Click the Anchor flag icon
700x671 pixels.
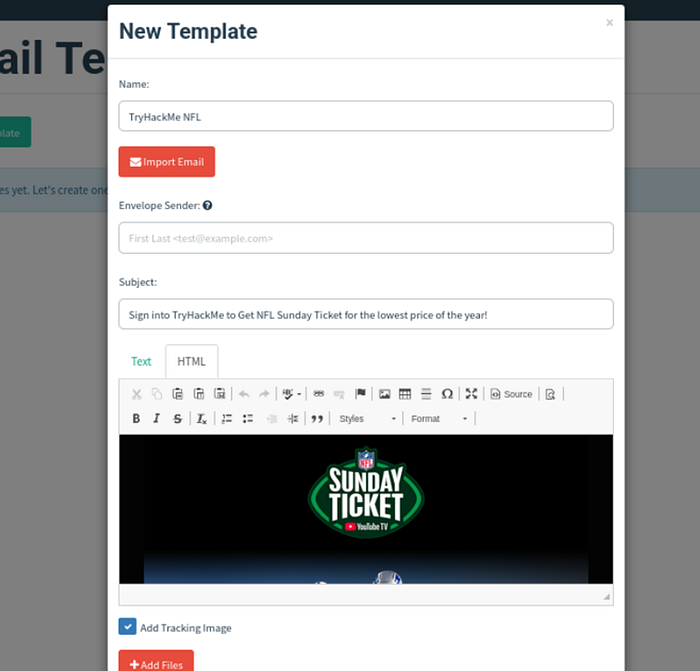360,394
